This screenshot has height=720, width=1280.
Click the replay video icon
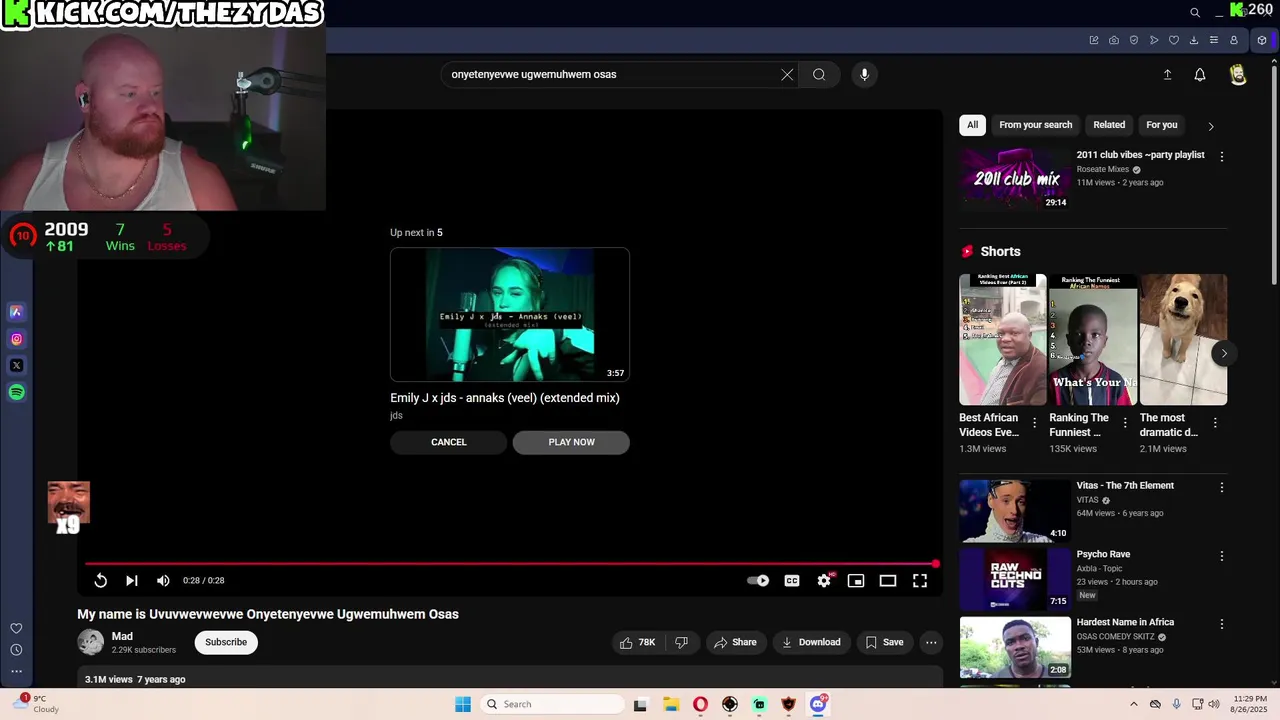tap(101, 581)
